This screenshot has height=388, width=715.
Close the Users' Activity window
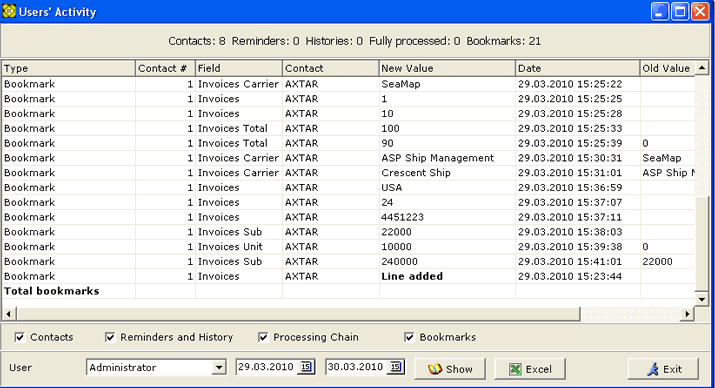(700, 11)
